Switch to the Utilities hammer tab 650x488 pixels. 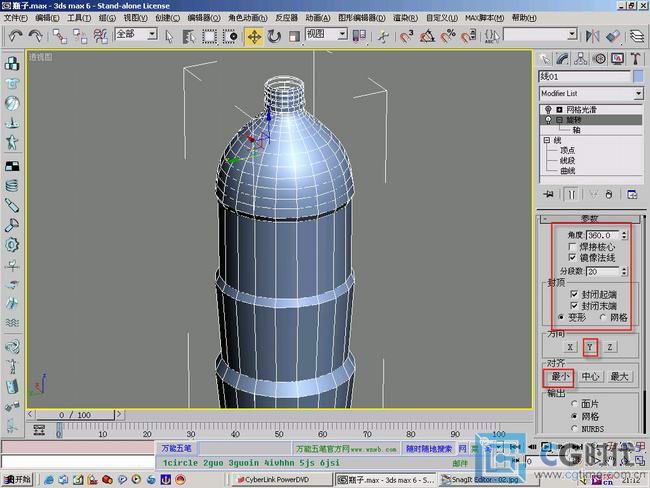pos(636,59)
